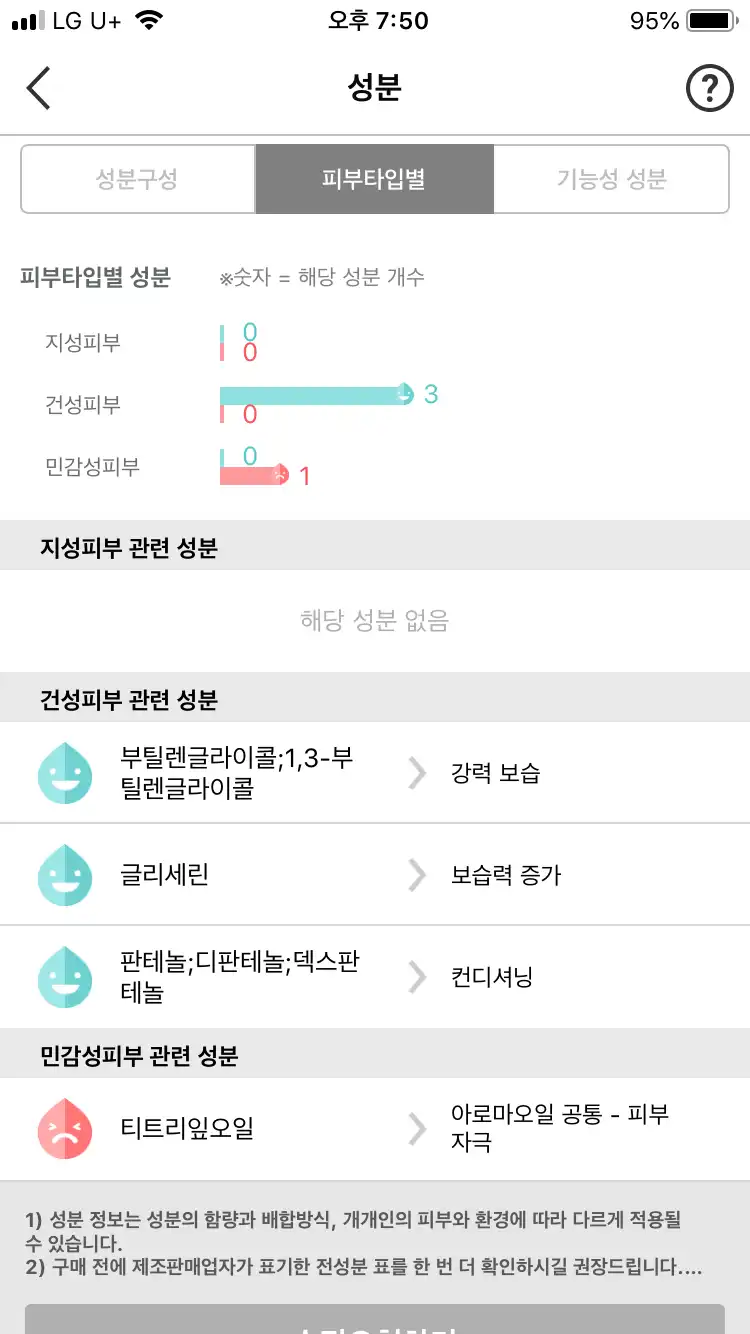The width and height of the screenshot is (750, 1334).
Task: Open the 기능성 성분 tab
Action: (611, 179)
